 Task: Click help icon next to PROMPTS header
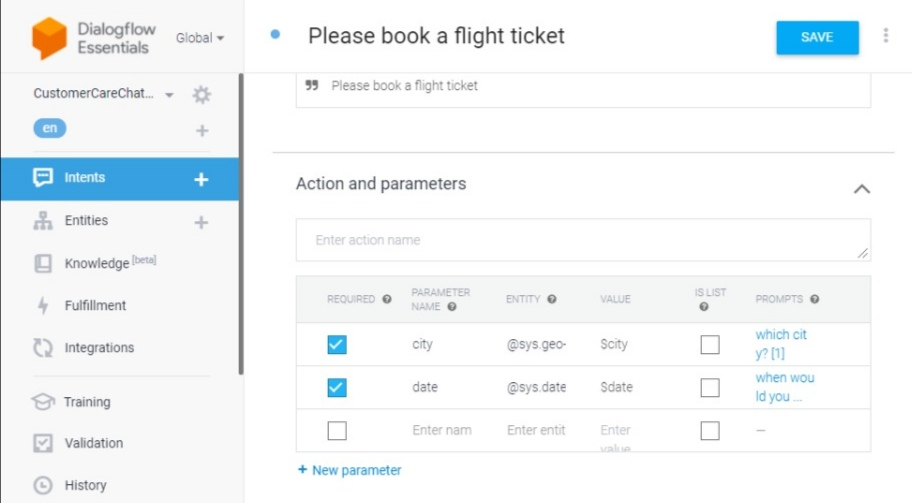coord(815,299)
